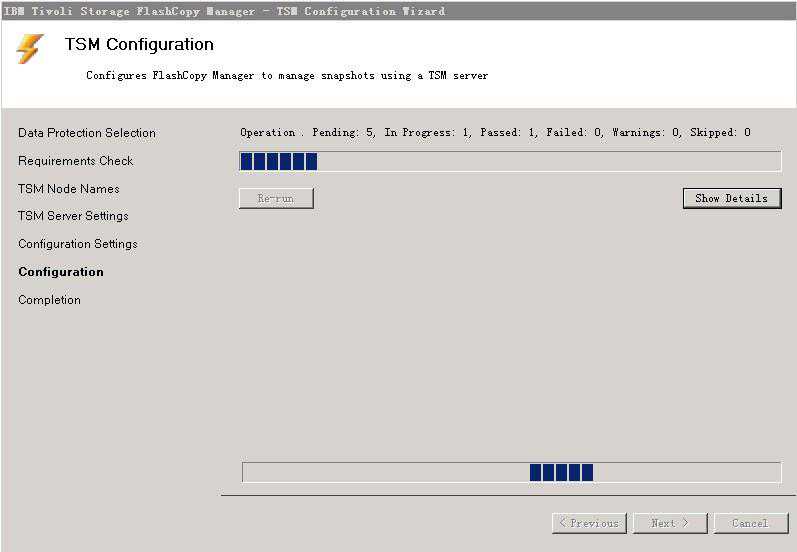Image resolution: width=797 pixels, height=552 pixels.
Task: Click the Re-run button
Action: tap(276, 198)
